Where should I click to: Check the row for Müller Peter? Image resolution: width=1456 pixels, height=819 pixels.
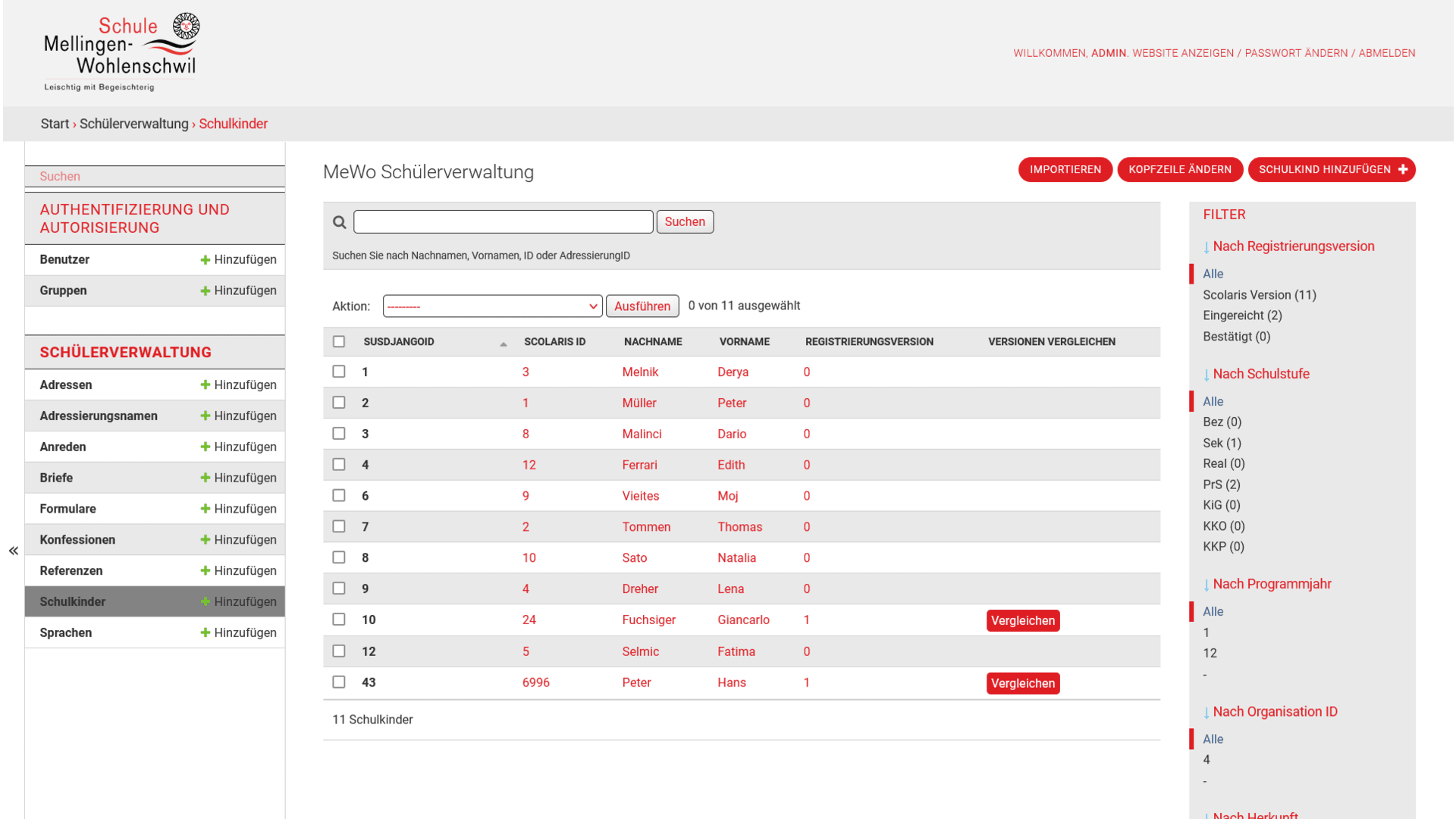(339, 403)
